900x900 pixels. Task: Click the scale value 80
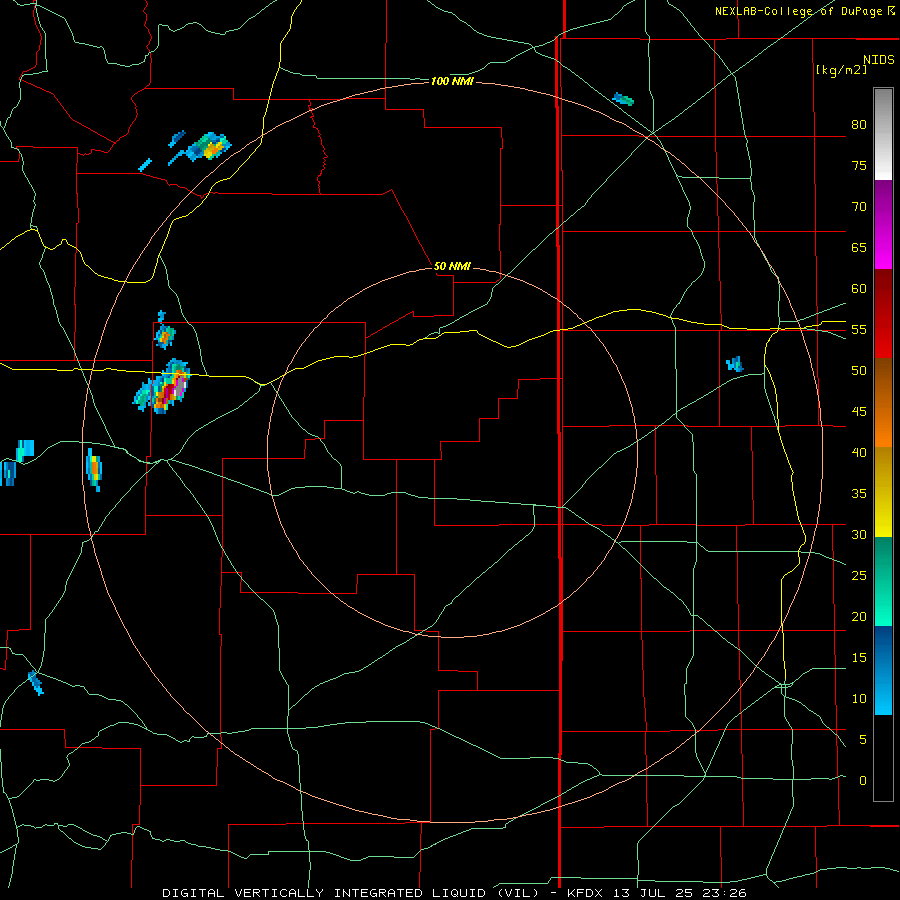click(859, 125)
